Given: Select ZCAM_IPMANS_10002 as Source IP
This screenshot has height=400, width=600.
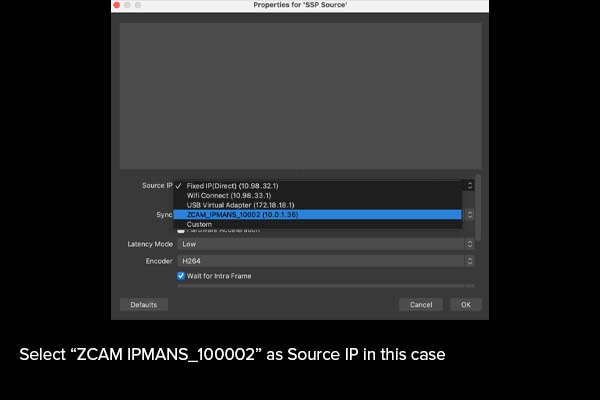Looking at the screenshot, I should pos(255,214).
